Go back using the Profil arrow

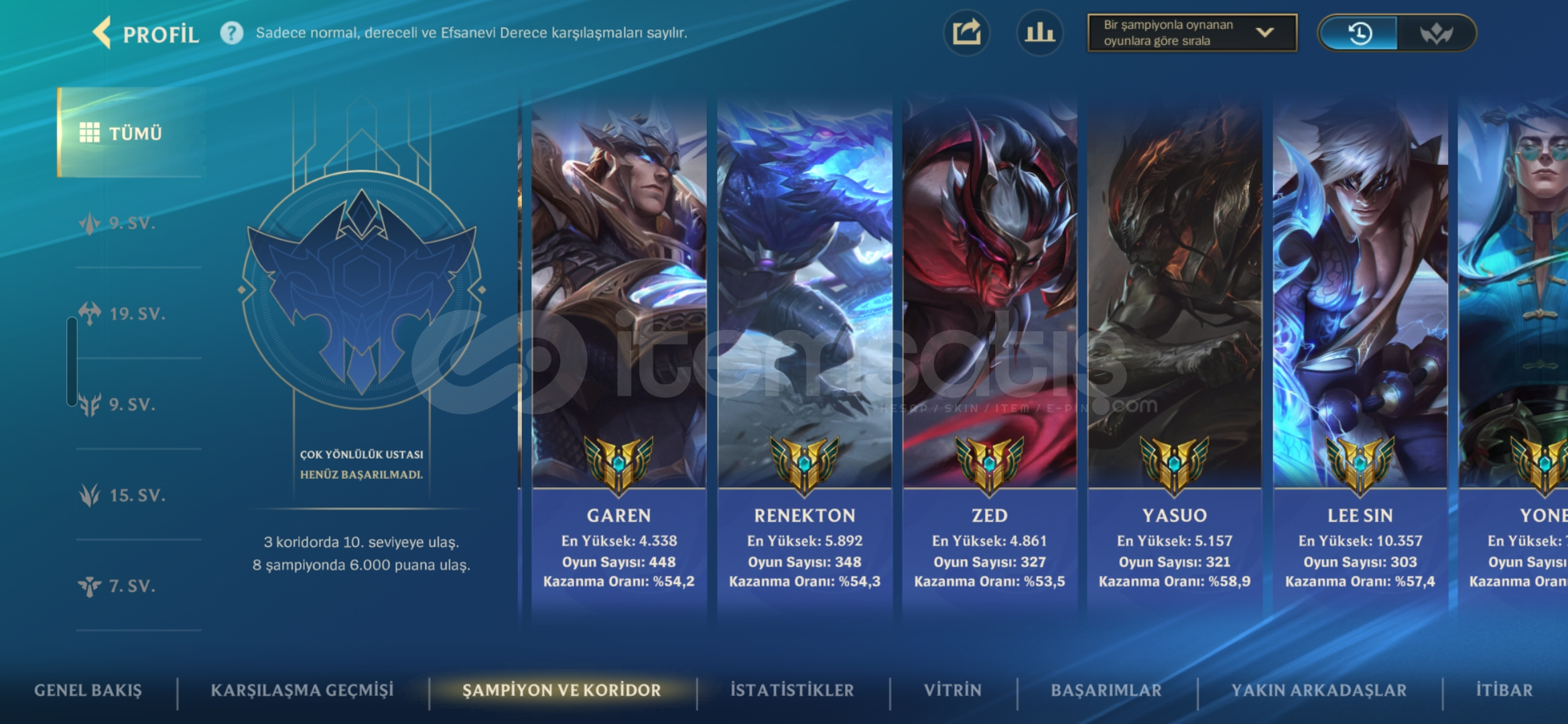tap(102, 33)
